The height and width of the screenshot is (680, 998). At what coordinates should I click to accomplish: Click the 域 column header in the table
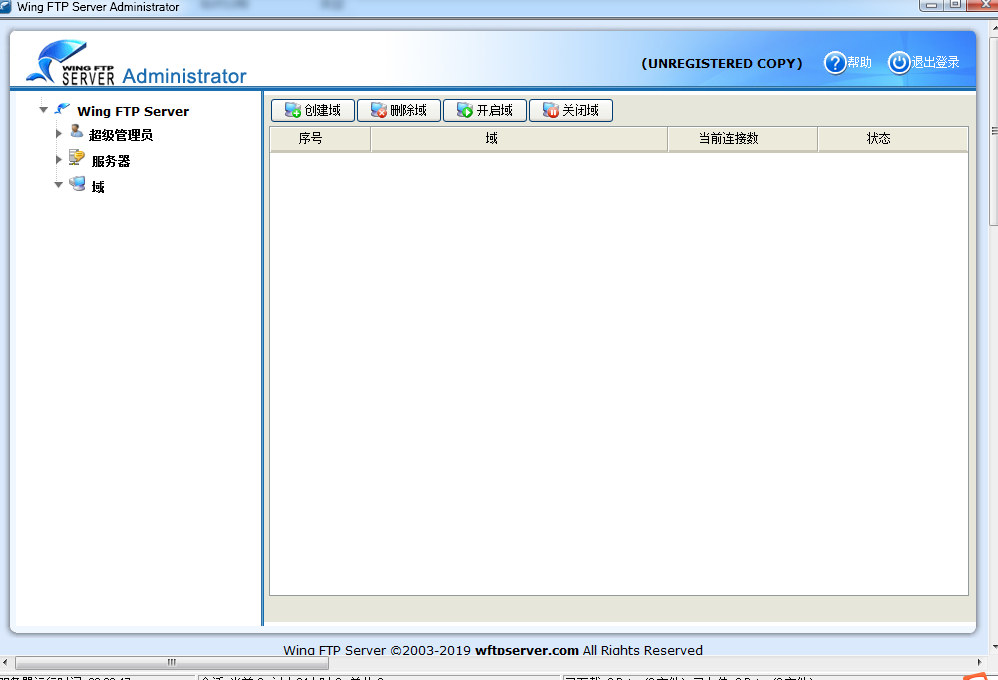click(519, 139)
